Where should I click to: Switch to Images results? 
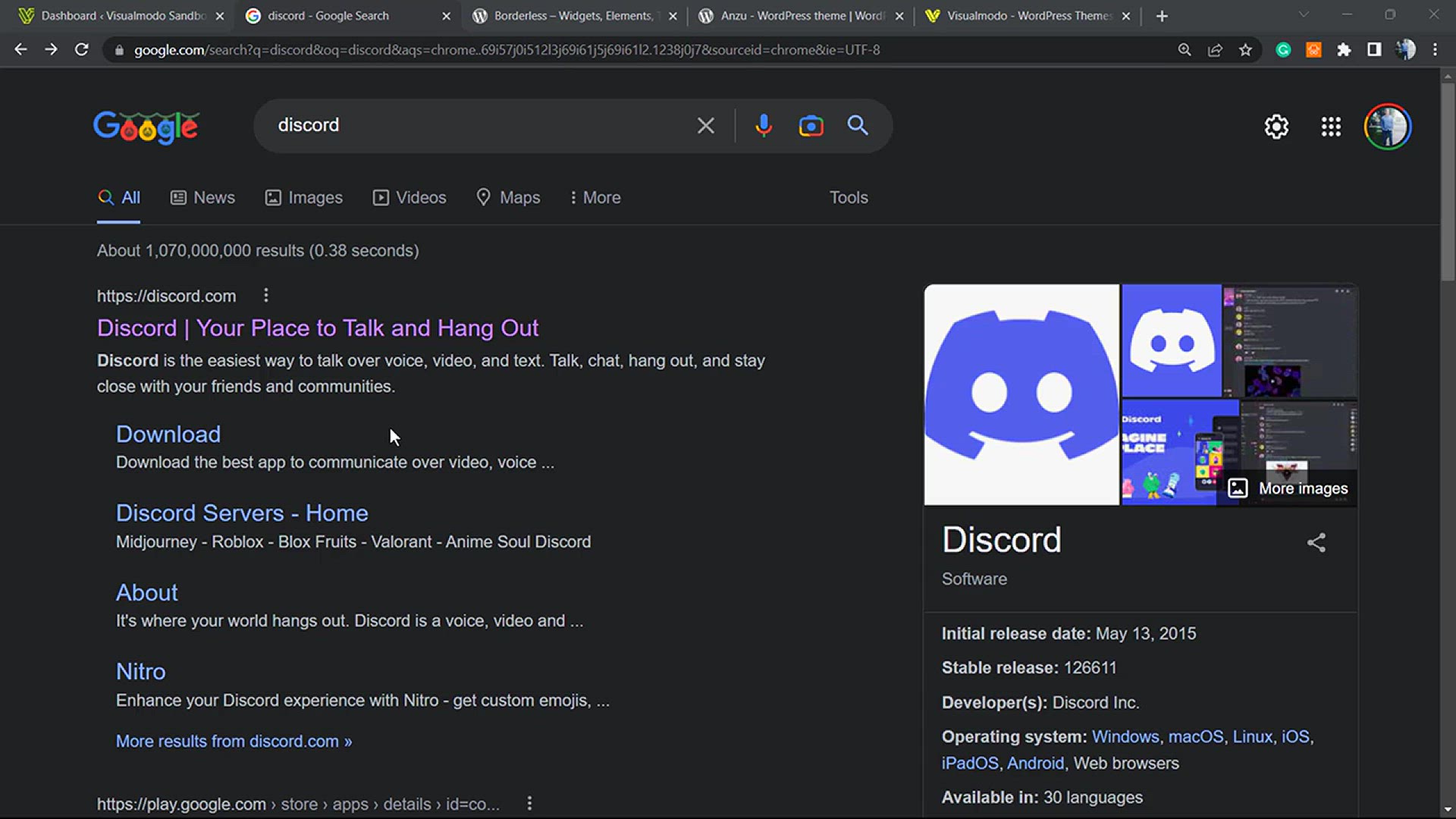pyautogui.click(x=303, y=197)
